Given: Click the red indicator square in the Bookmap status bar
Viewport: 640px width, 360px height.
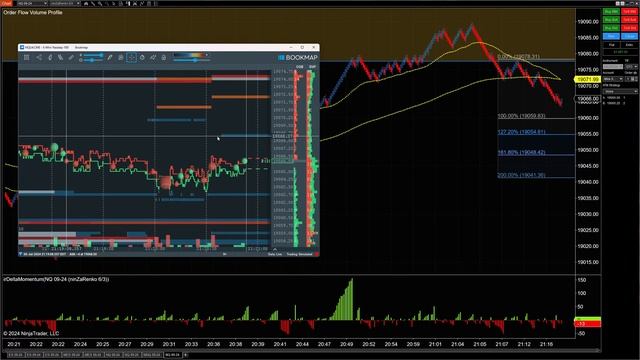Looking at the screenshot, I should pyautogui.click(x=317, y=254).
